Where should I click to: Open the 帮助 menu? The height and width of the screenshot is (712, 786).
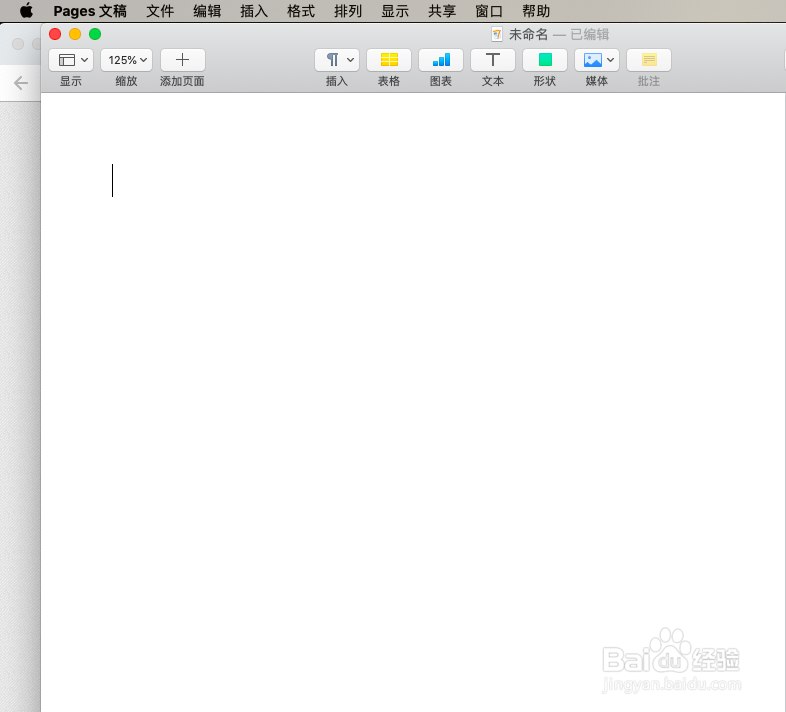[x=536, y=11]
